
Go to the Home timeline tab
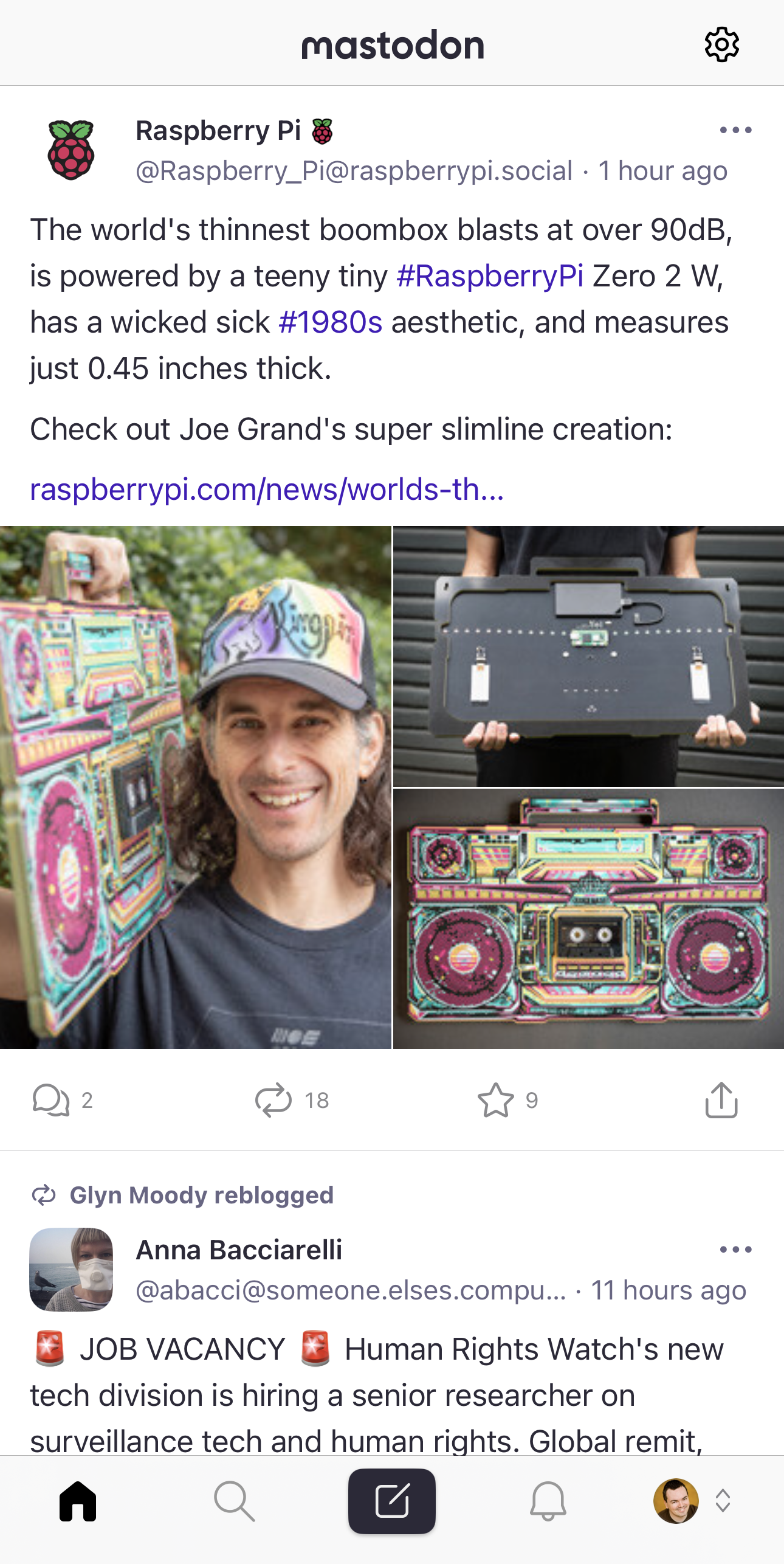coord(78,1501)
